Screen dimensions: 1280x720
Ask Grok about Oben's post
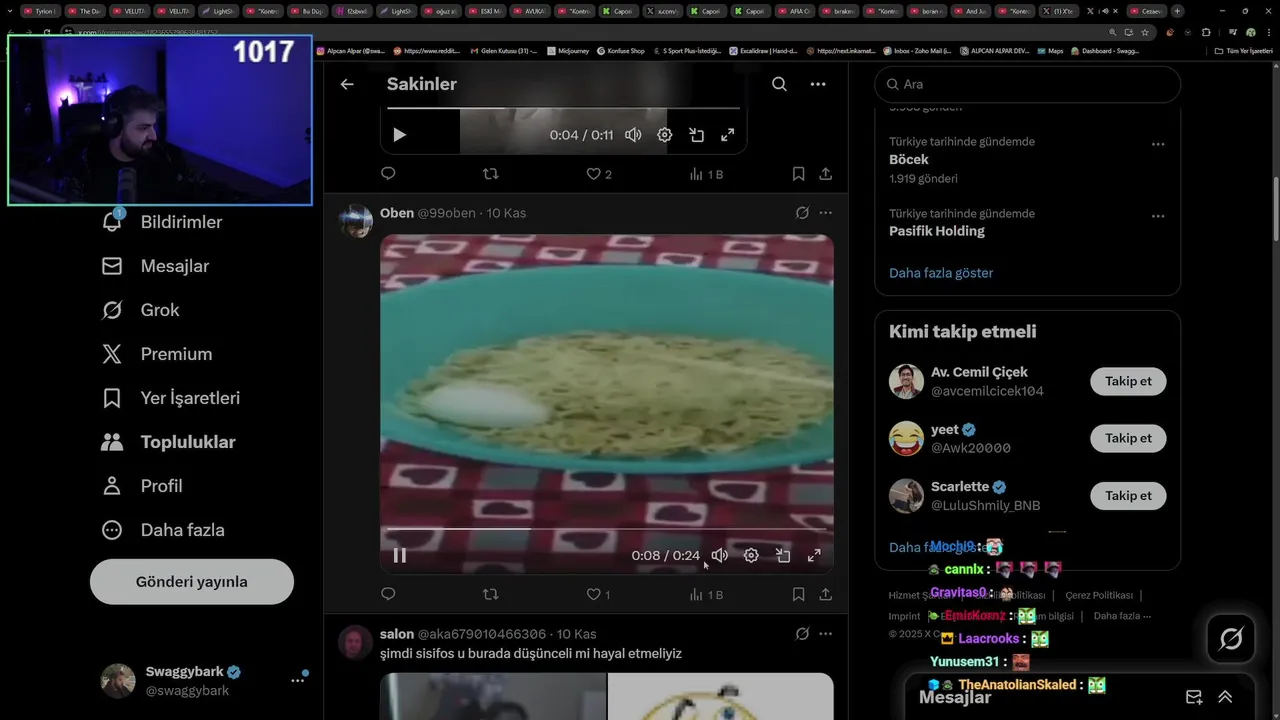tap(802, 213)
